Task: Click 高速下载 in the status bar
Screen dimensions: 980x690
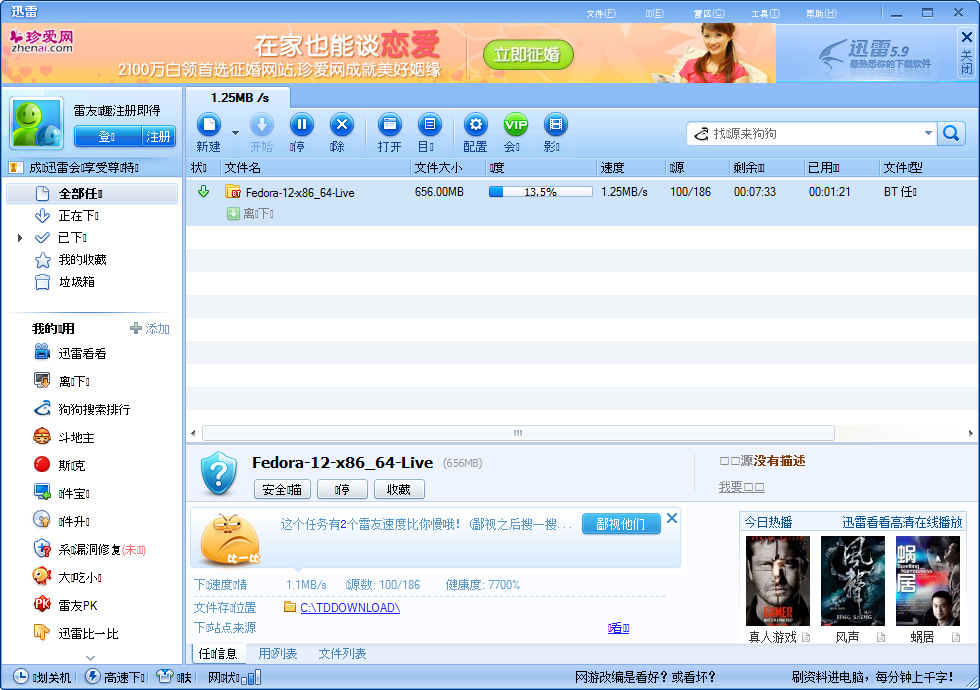Action: pyautogui.click(x=116, y=677)
